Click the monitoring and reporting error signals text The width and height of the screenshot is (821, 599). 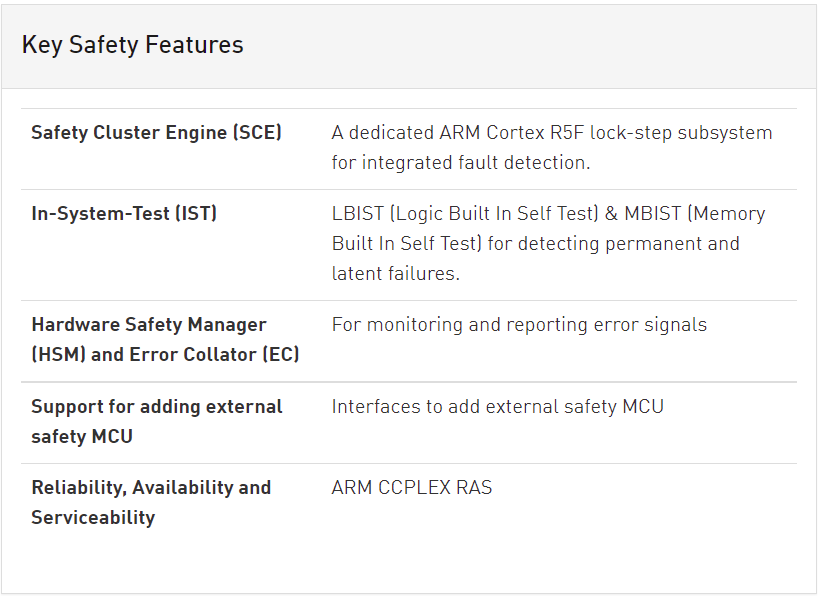pyautogui.click(x=519, y=325)
